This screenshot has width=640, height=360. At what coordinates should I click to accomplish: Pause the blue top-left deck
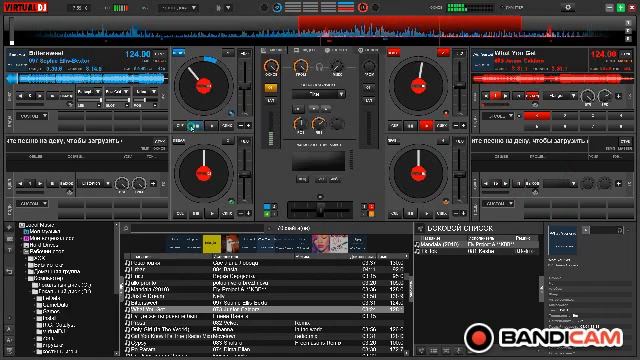coord(196,126)
